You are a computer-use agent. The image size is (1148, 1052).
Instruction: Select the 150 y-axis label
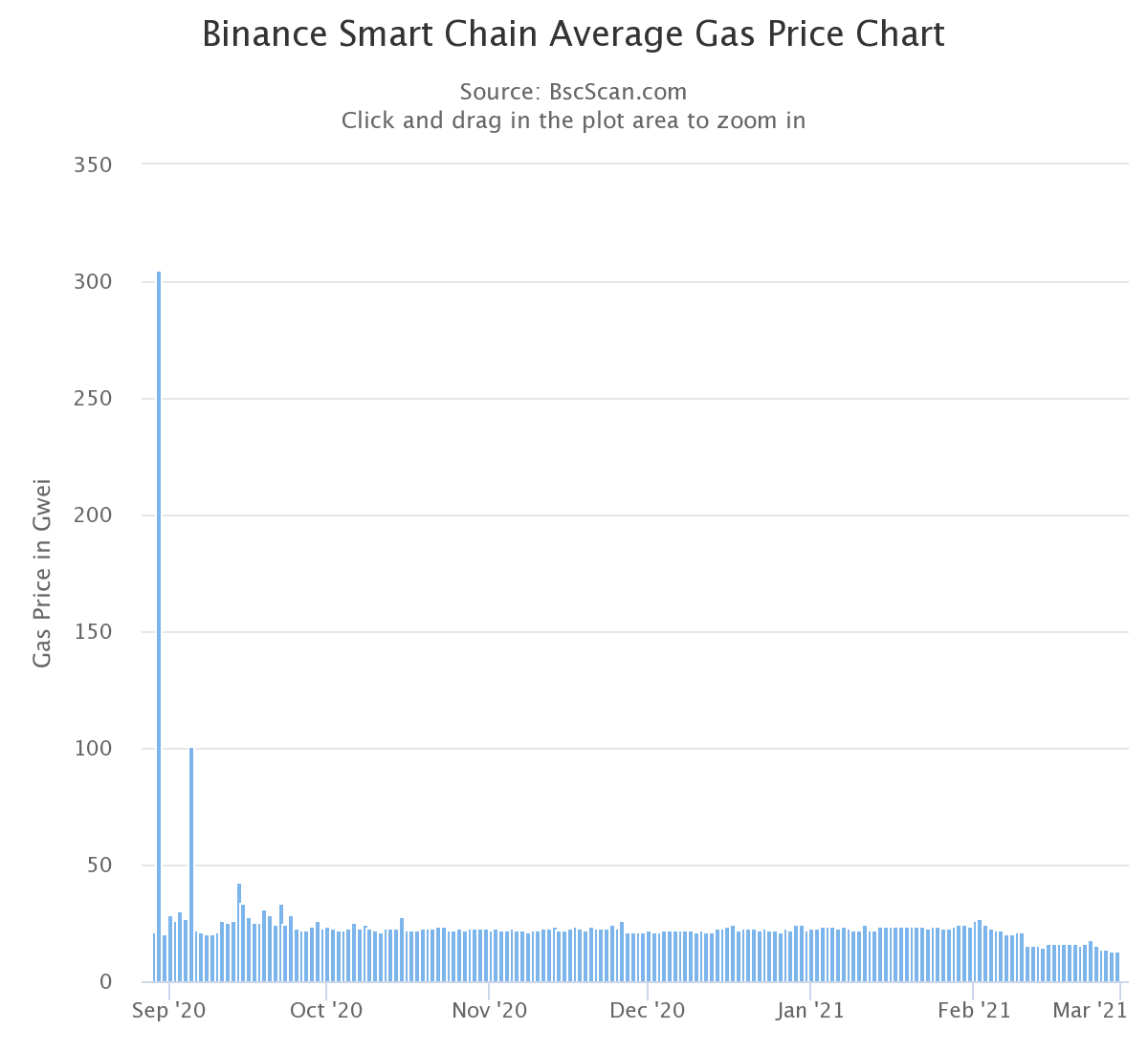pos(93,632)
